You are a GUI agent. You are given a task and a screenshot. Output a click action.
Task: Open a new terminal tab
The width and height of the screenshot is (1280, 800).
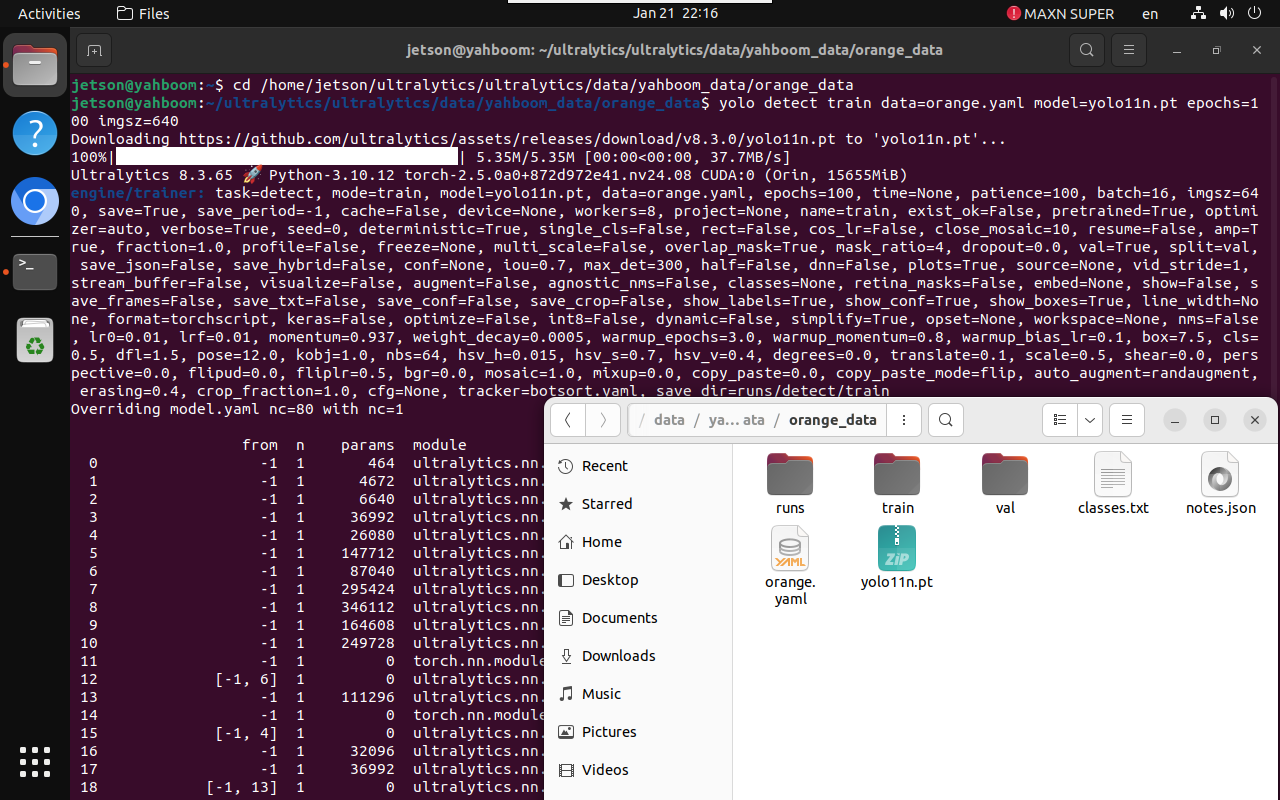click(94, 50)
